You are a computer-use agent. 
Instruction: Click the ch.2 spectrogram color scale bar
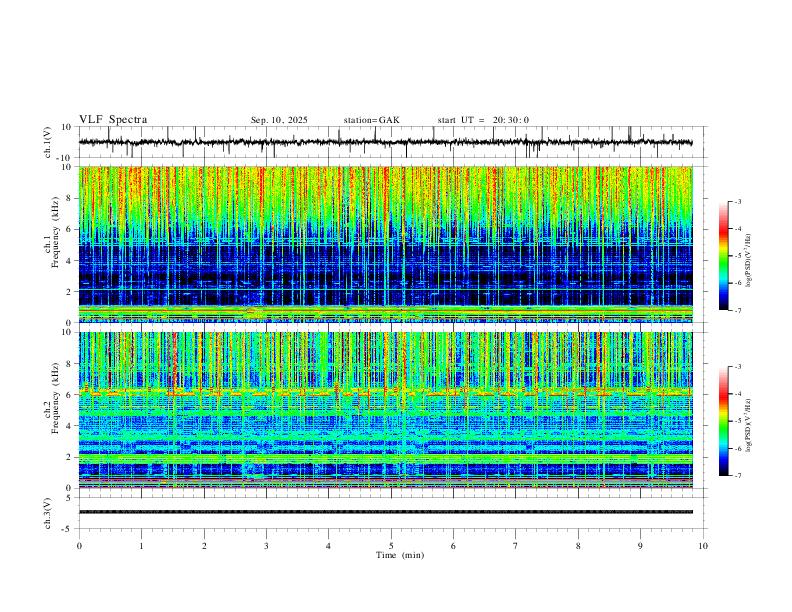(723, 421)
